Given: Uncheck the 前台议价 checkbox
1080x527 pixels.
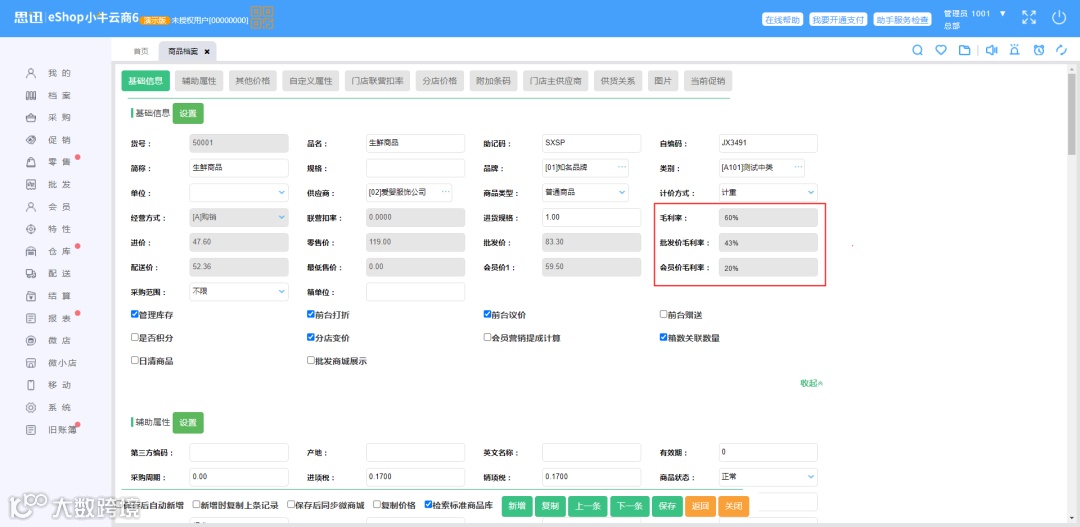Looking at the screenshot, I should [x=488, y=314].
